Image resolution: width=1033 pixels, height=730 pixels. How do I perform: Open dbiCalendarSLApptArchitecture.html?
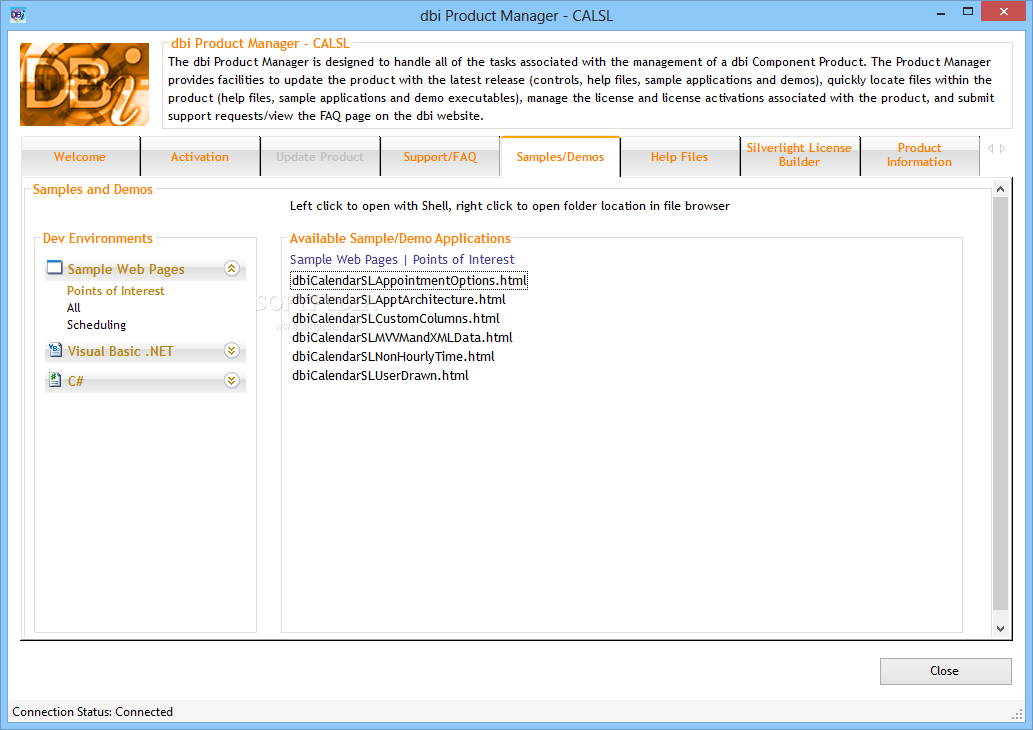[399, 300]
